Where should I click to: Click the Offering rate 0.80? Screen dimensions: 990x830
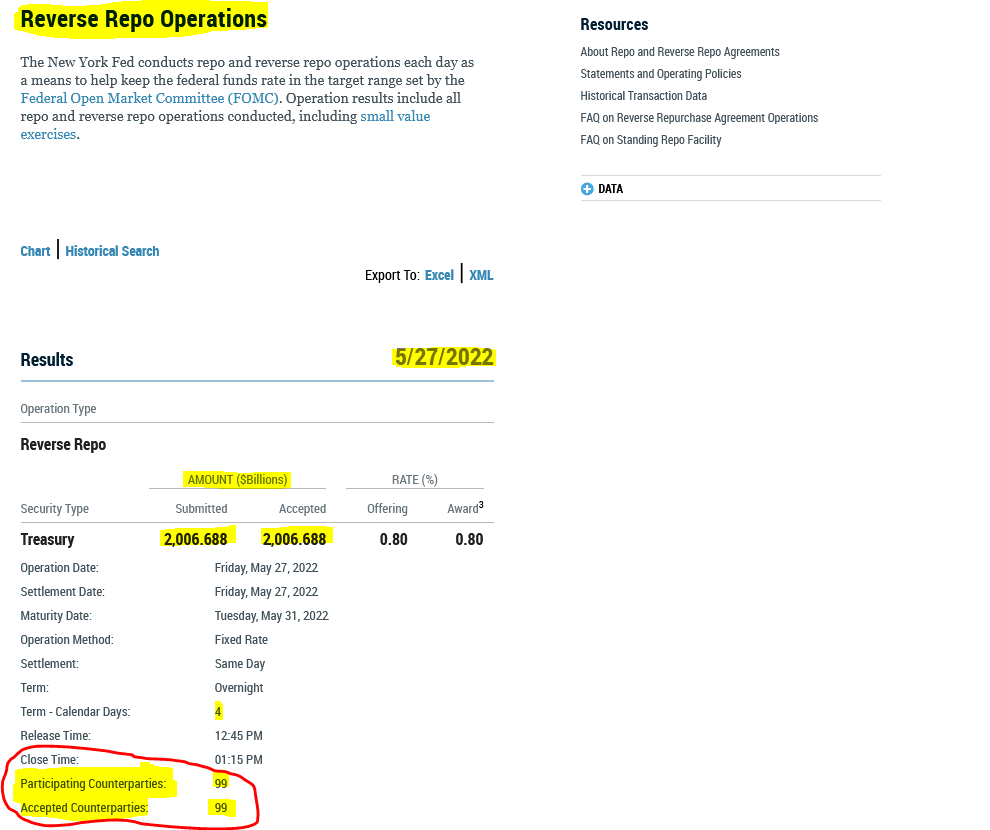tap(393, 540)
